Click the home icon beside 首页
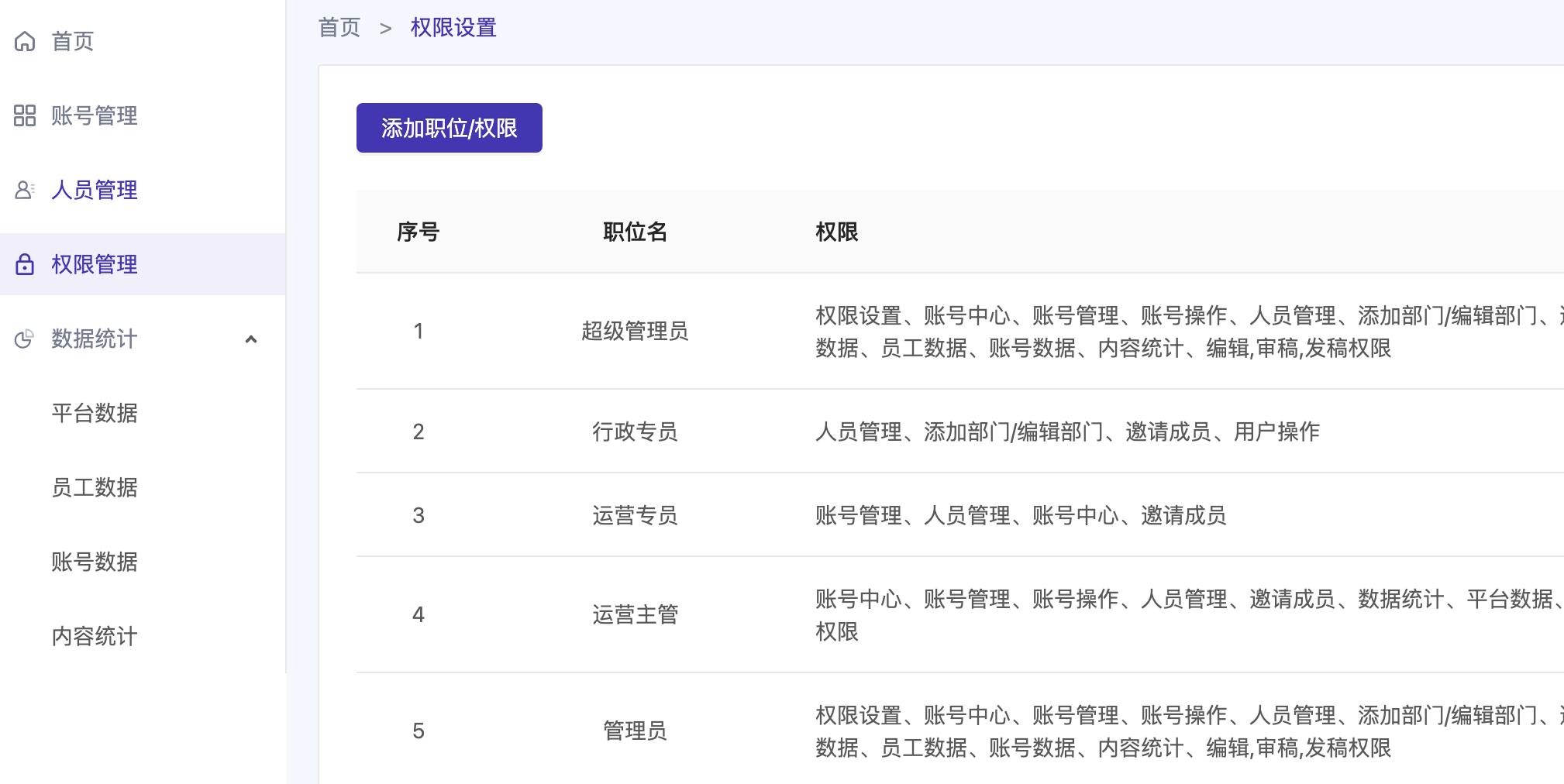1564x784 pixels. [26, 42]
